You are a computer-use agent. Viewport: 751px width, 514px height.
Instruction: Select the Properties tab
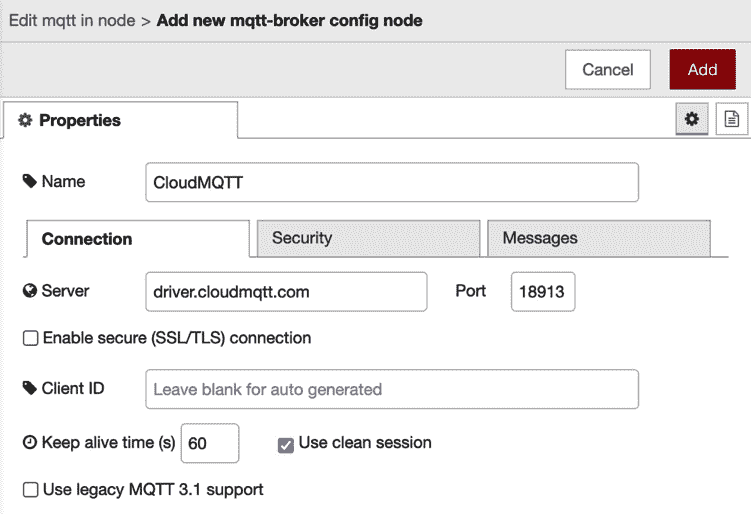120,120
